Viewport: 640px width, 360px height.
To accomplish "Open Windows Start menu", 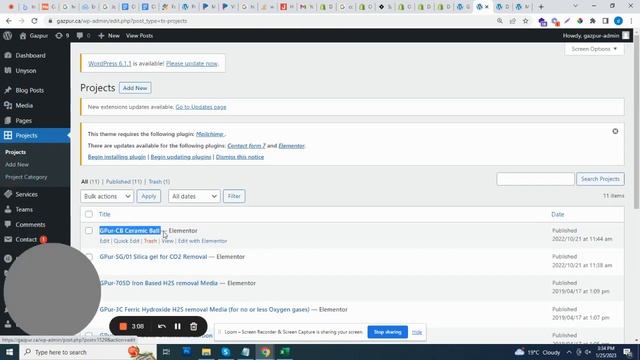I will tap(9, 352).
